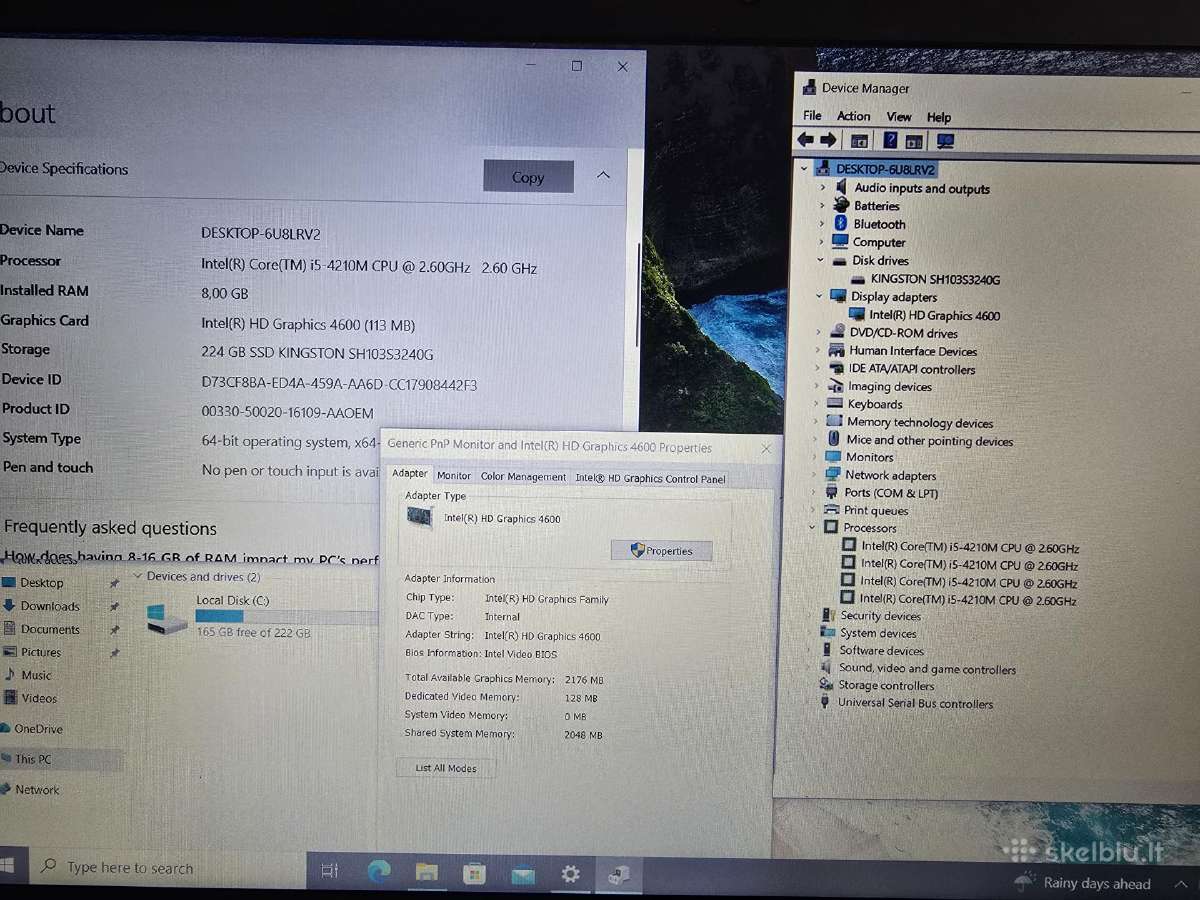The width and height of the screenshot is (1200, 900).
Task: Collapse the Processors category
Action: (x=814, y=527)
